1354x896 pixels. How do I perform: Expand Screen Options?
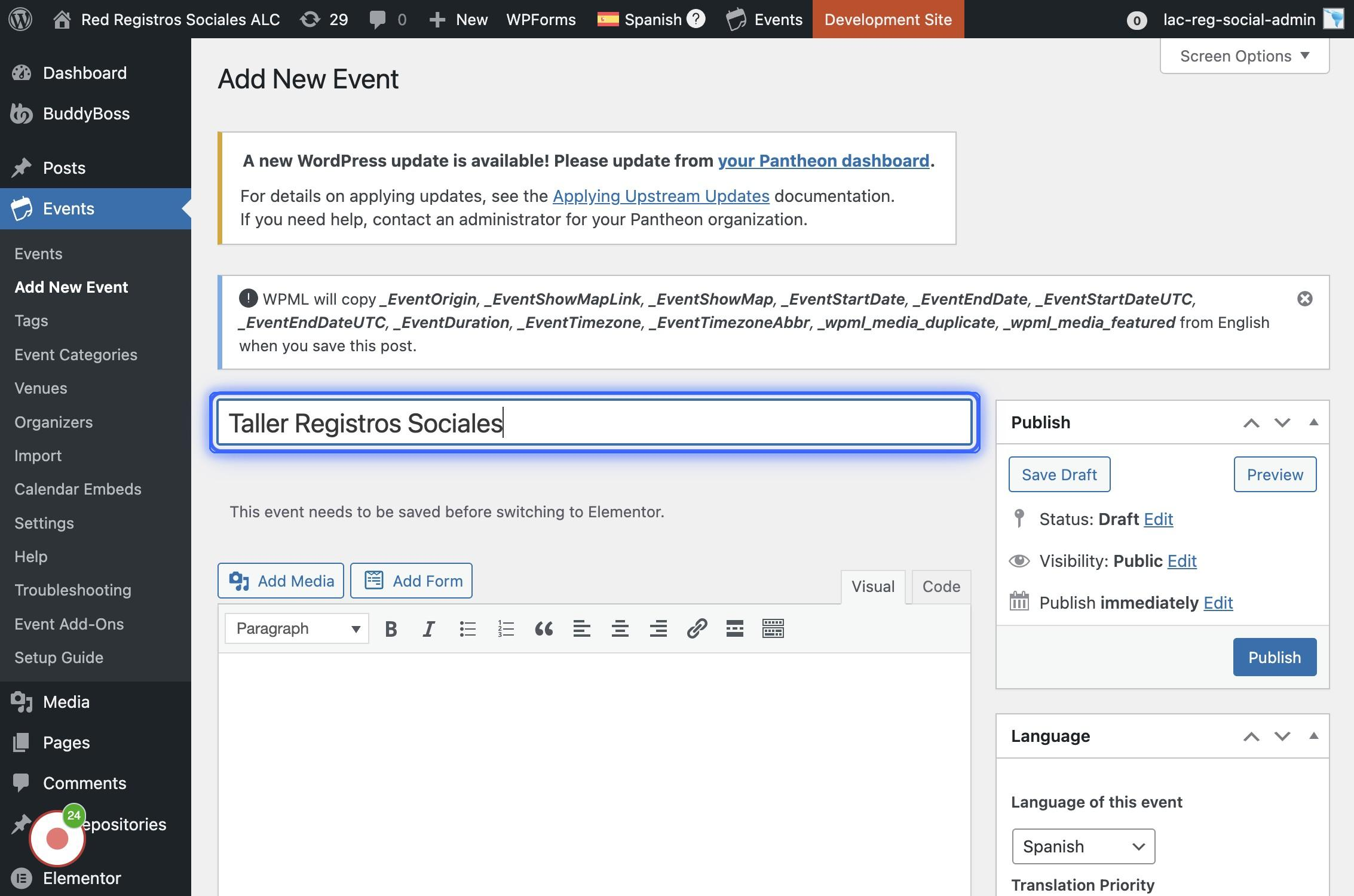(1244, 56)
